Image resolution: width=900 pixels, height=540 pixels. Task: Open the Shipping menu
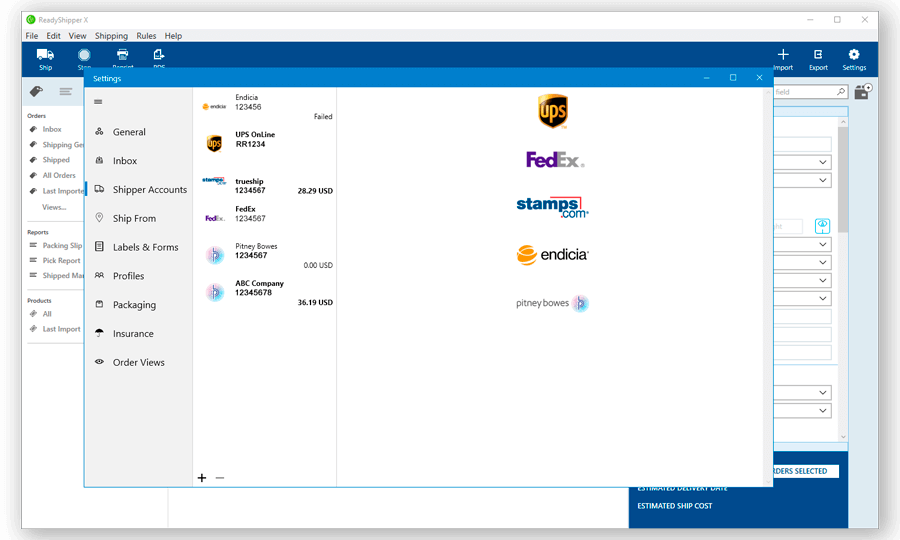(x=111, y=36)
